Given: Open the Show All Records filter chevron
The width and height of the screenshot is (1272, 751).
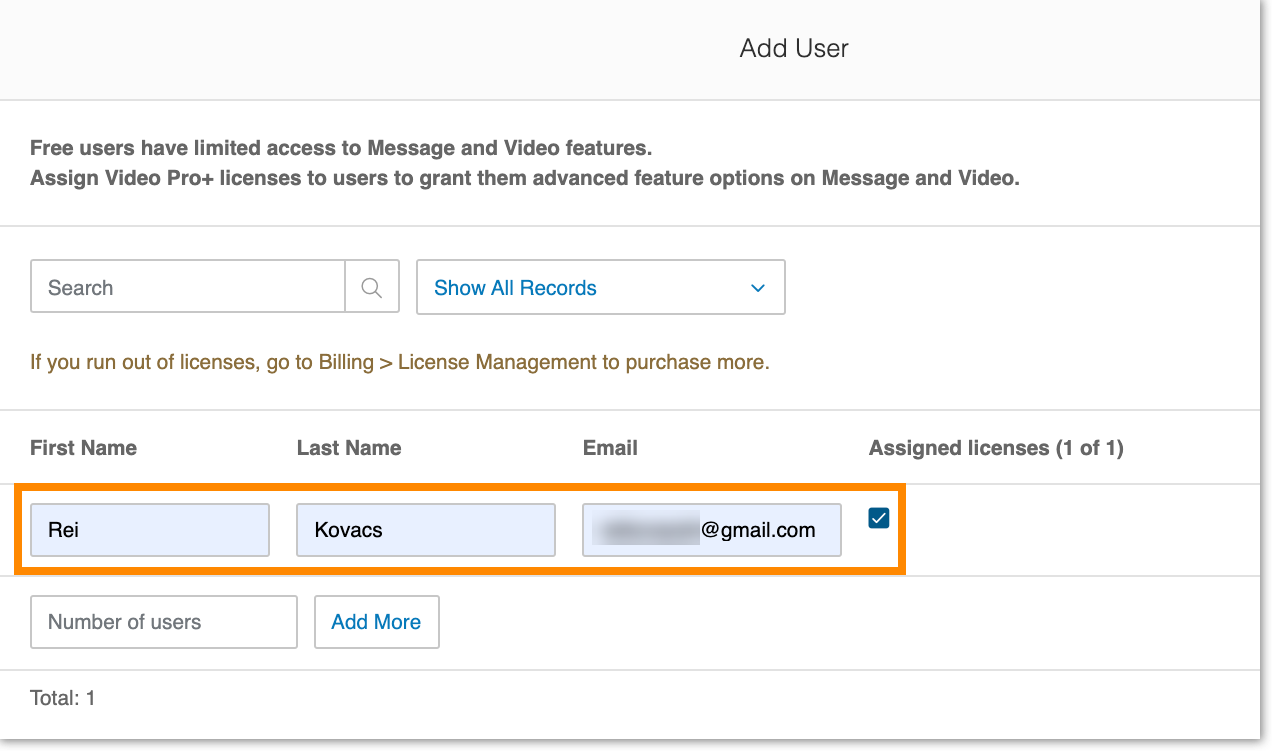Looking at the screenshot, I should click(x=757, y=287).
